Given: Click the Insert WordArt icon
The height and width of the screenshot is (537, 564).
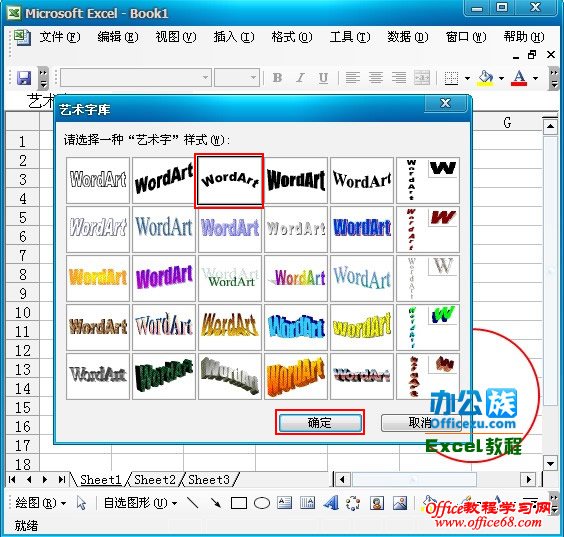Looking at the screenshot, I should click(331, 503).
